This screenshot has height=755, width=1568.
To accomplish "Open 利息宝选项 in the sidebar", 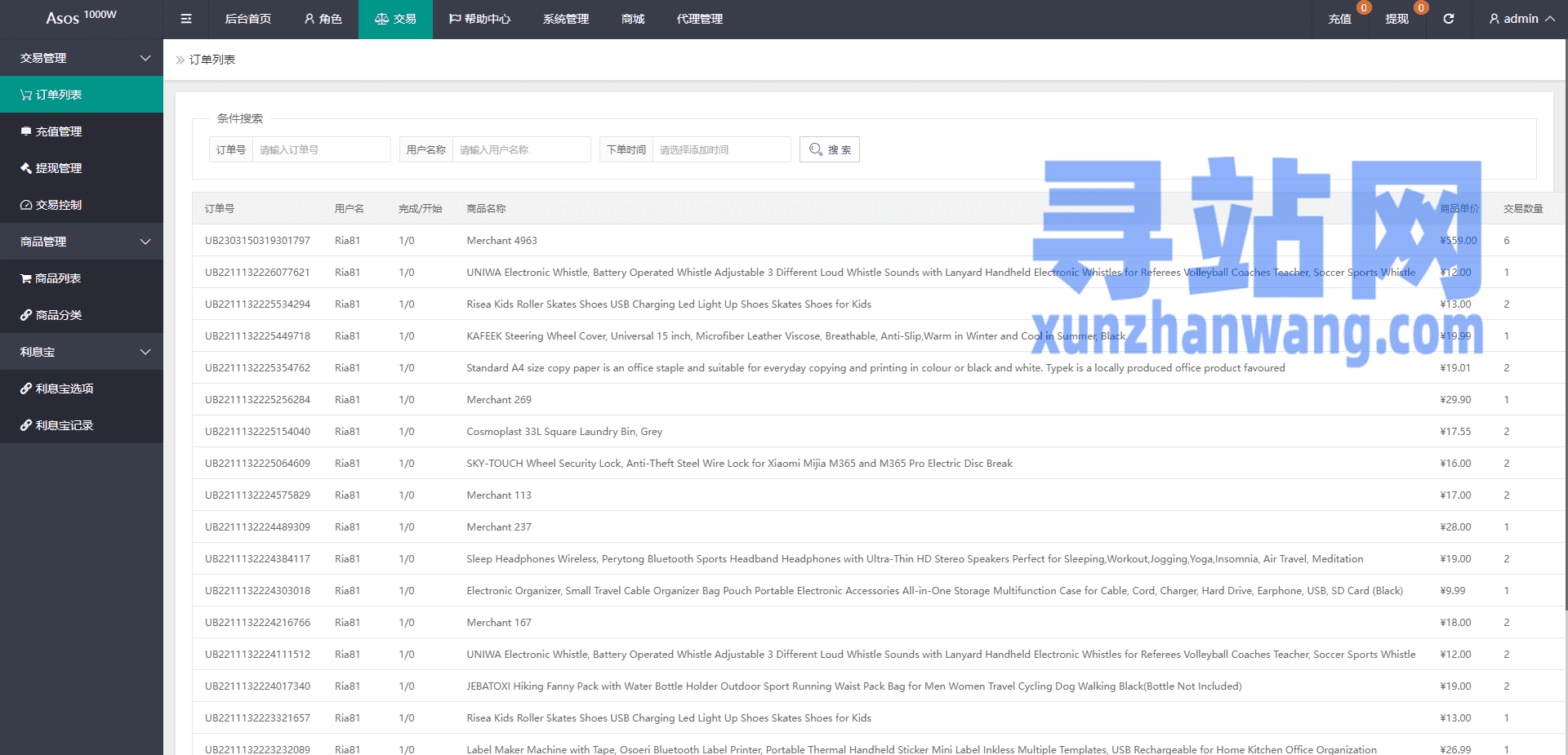I will tap(82, 389).
